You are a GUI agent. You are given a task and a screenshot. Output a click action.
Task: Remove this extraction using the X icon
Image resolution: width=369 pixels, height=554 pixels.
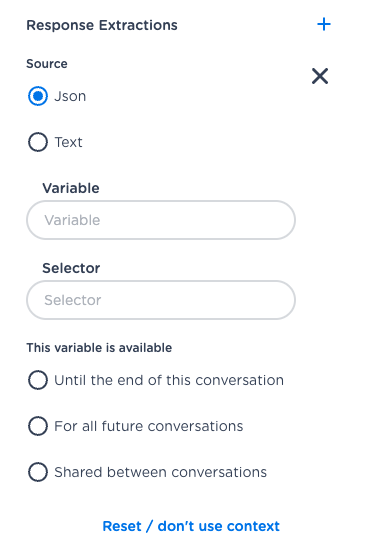pos(320,76)
